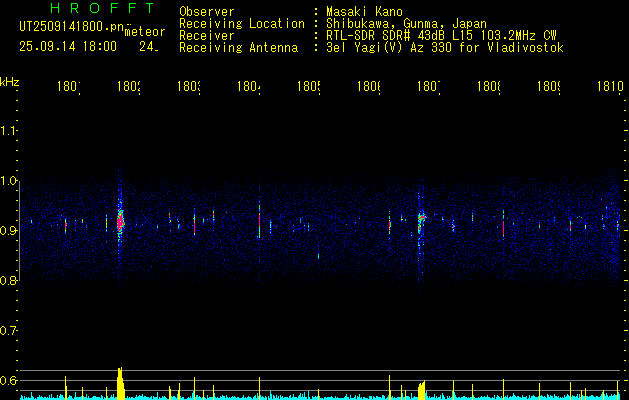Select Shibukawa, Gunma, Japan location text
Image resolution: width=629 pixels, height=400 pixels.
click(406, 24)
